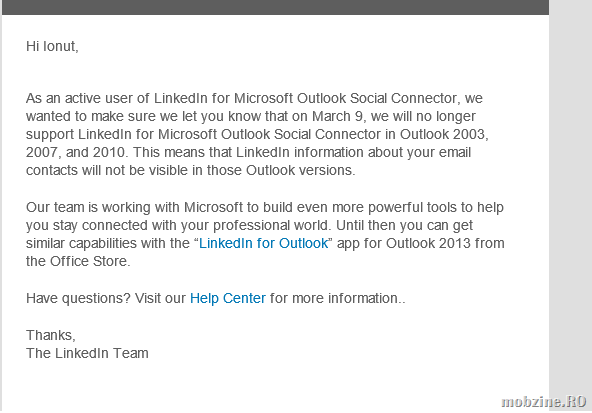
Task: Click "The LinkedIn Team" signature
Action: pos(87,353)
